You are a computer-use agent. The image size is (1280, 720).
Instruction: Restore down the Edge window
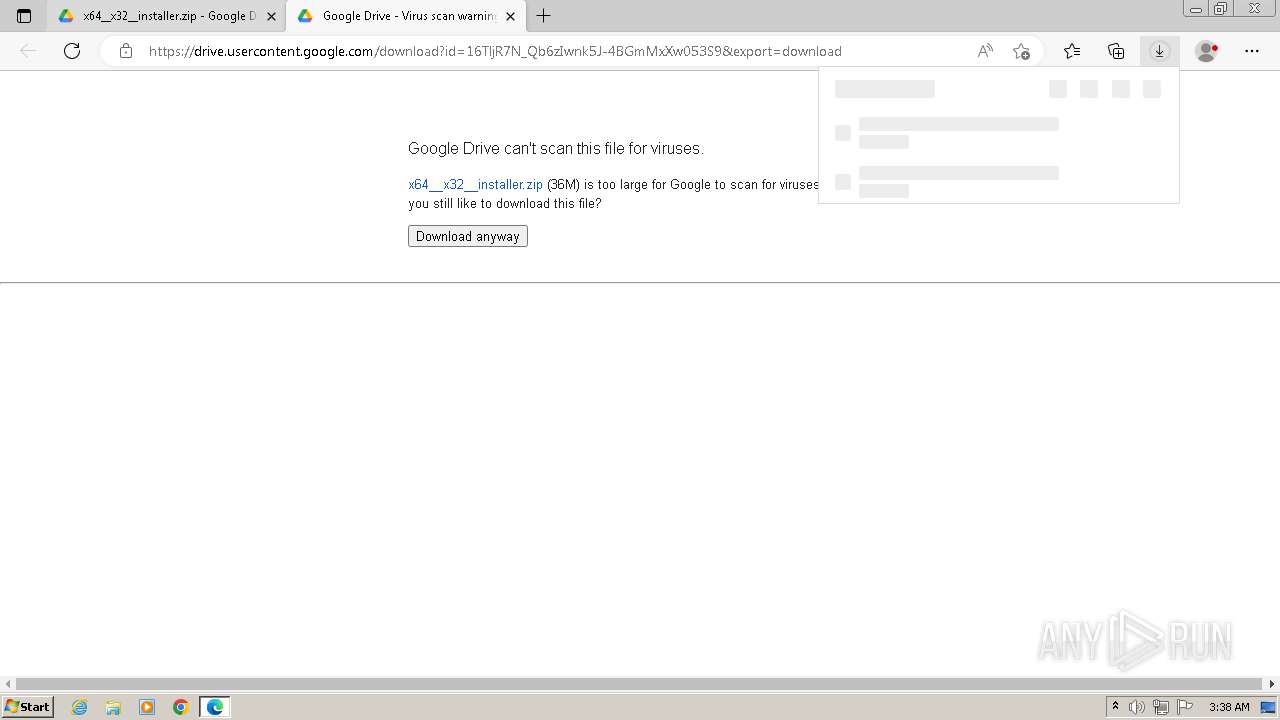(1220, 9)
